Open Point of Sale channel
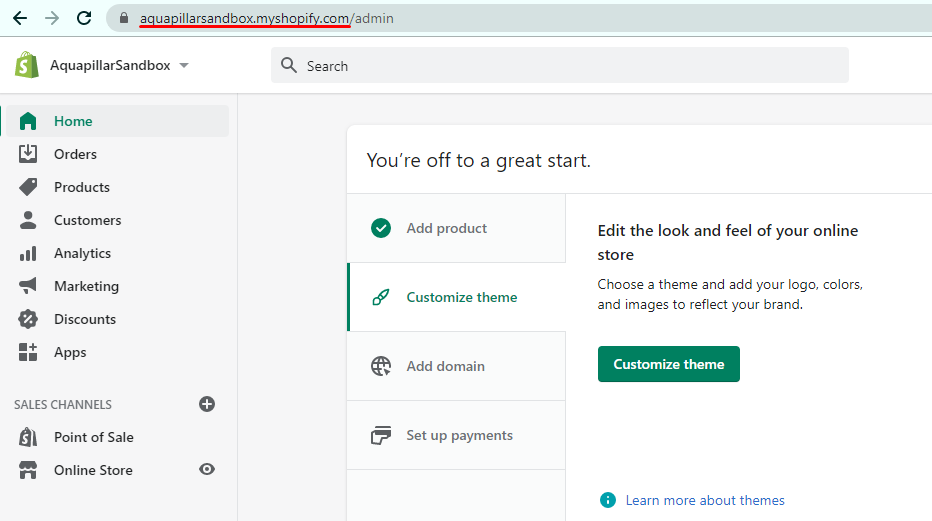This screenshot has width=932, height=521. click(x=93, y=437)
